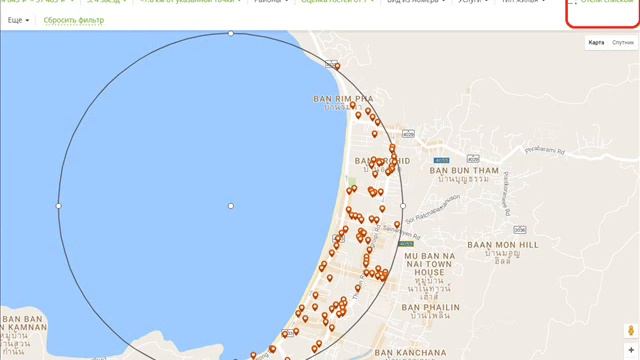The width and height of the screenshot is (640, 360).
Task: Open the Оценка гостей filter dropdown
Action: click(337, 2)
